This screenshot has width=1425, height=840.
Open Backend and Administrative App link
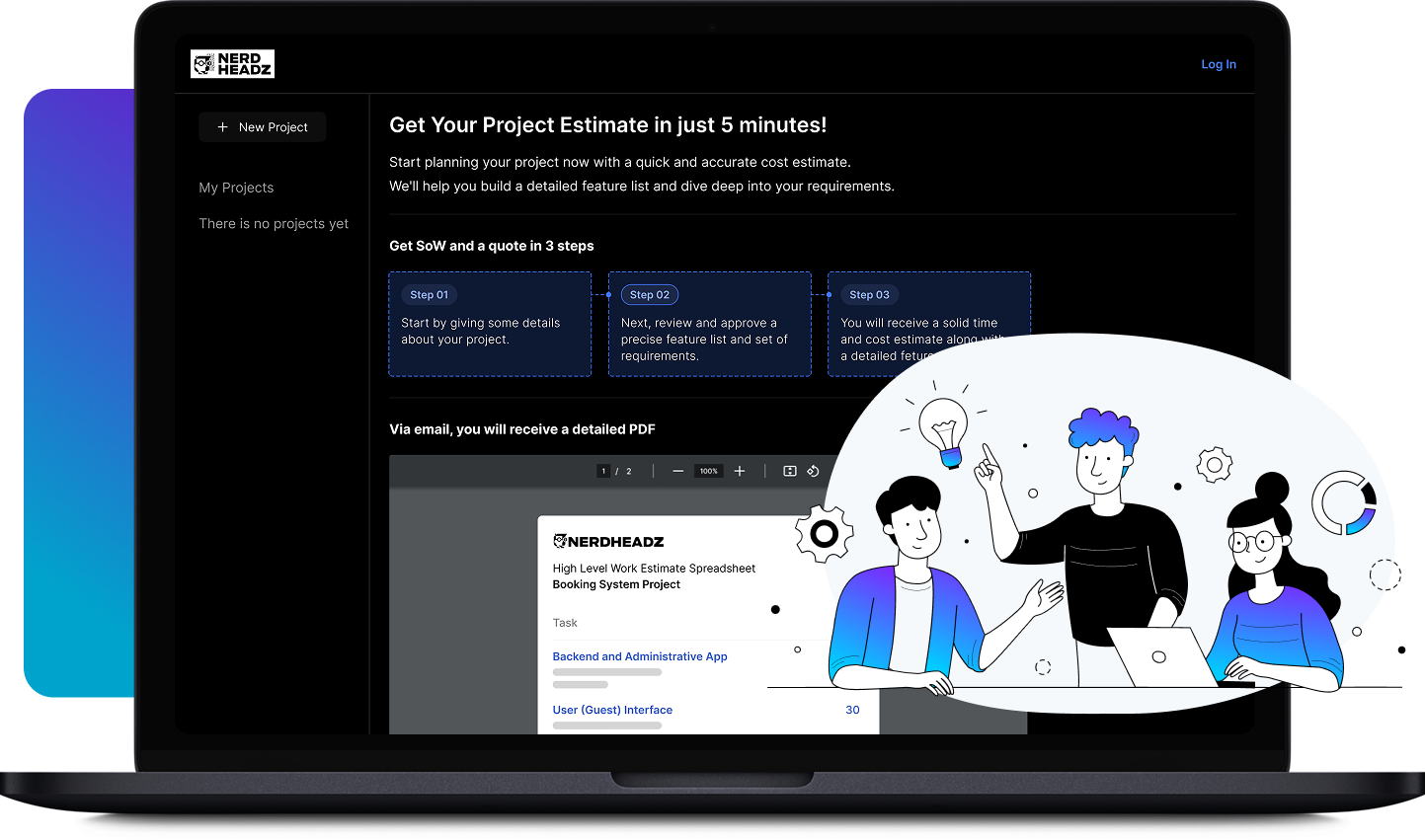pyautogui.click(x=640, y=656)
